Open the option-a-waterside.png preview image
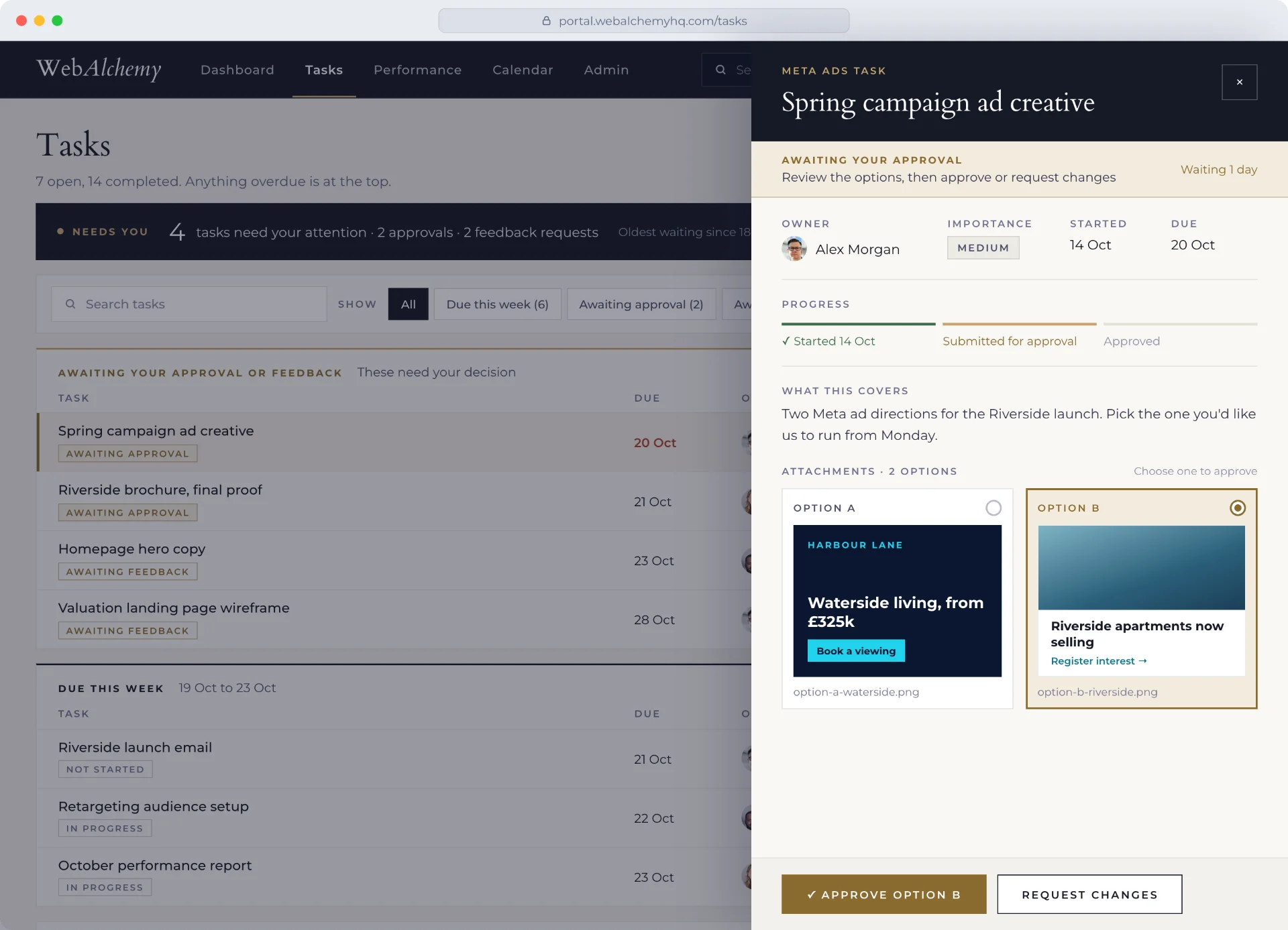Screen dimensions: 1288x930 point(897,601)
